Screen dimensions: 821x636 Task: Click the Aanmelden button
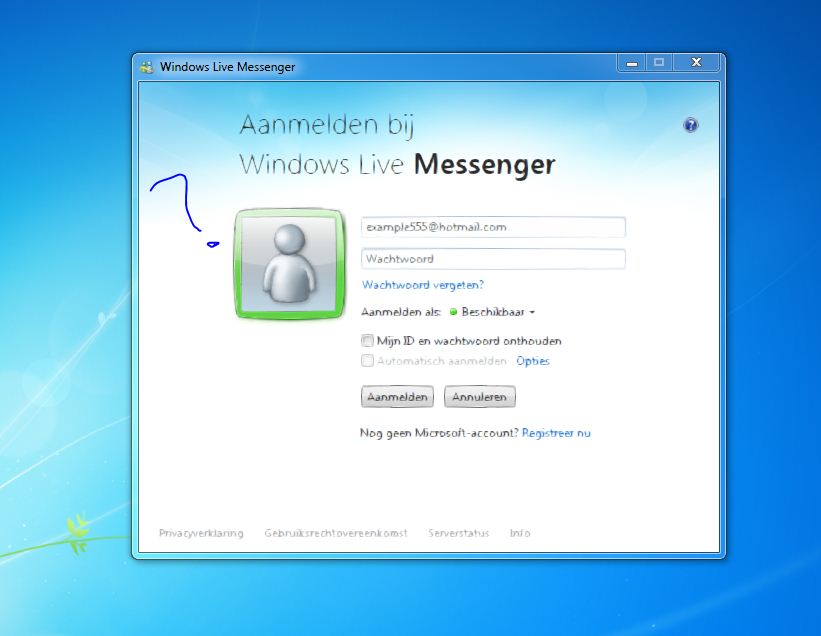click(397, 397)
